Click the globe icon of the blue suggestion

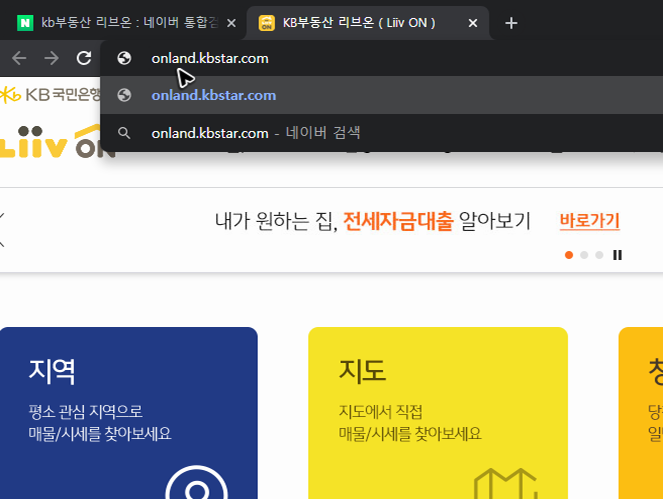click(x=124, y=95)
